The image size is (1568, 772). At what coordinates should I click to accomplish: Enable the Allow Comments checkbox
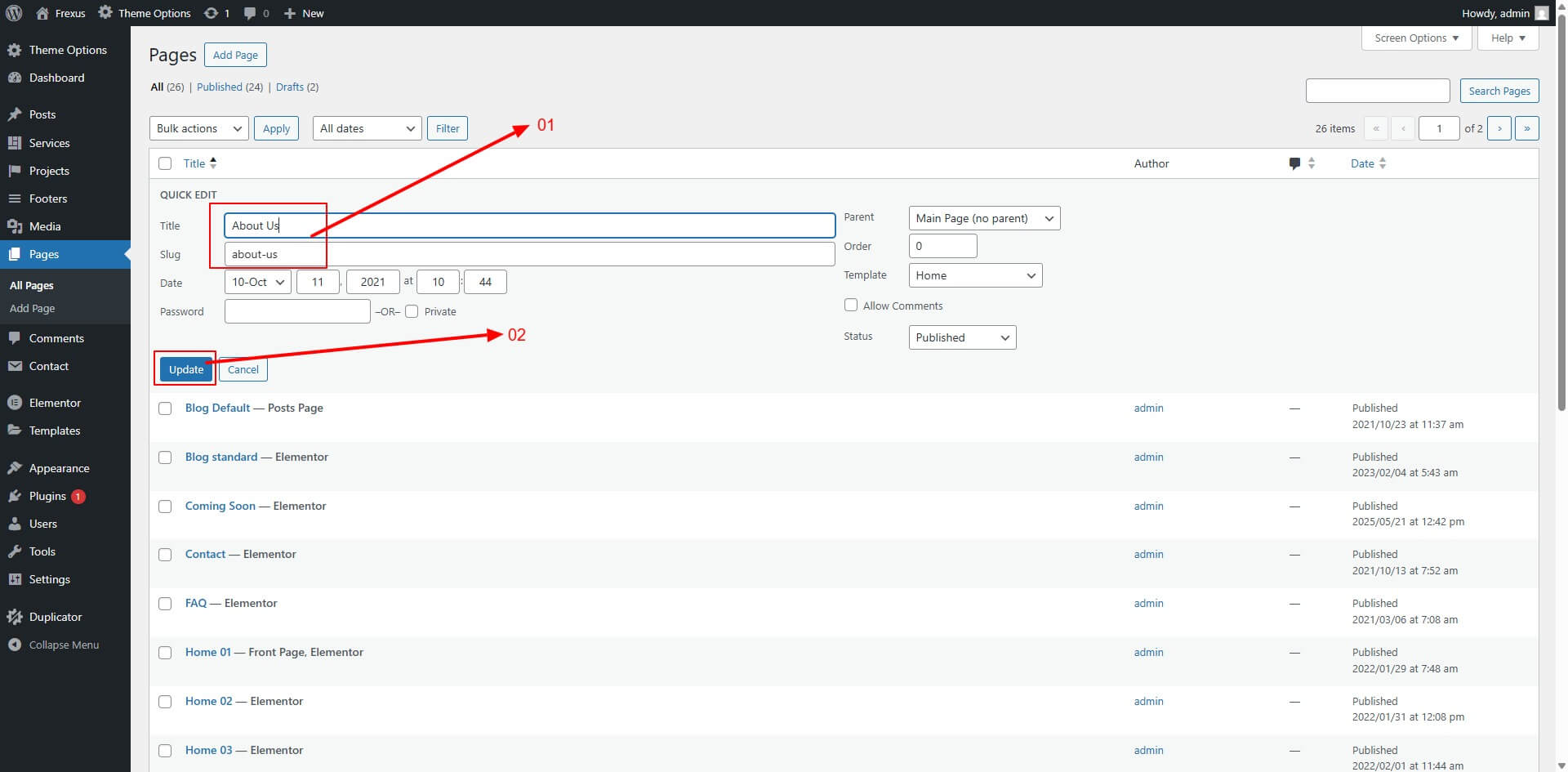(x=851, y=305)
